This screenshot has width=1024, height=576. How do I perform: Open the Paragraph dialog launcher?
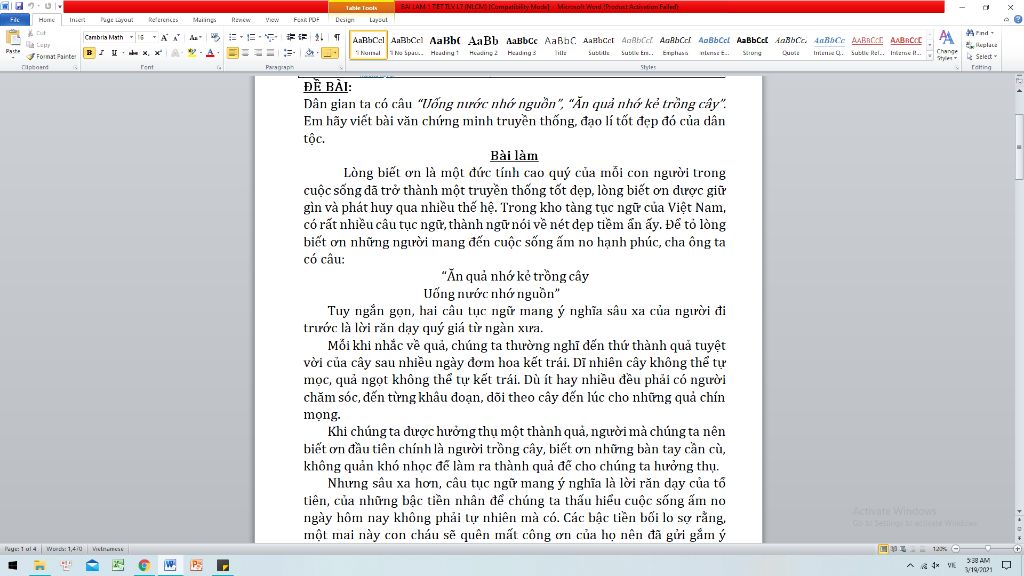click(x=342, y=67)
